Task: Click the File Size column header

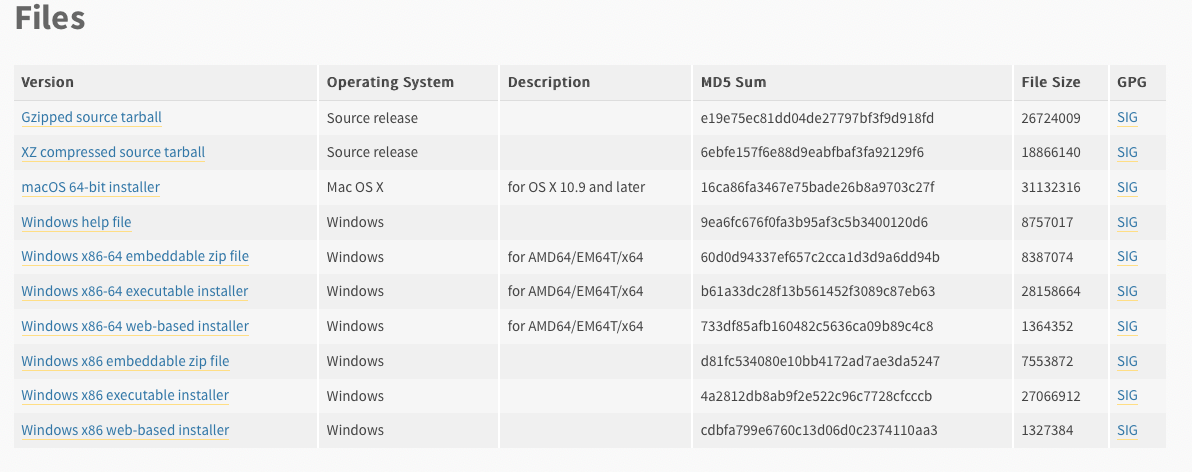Action: [1051, 82]
